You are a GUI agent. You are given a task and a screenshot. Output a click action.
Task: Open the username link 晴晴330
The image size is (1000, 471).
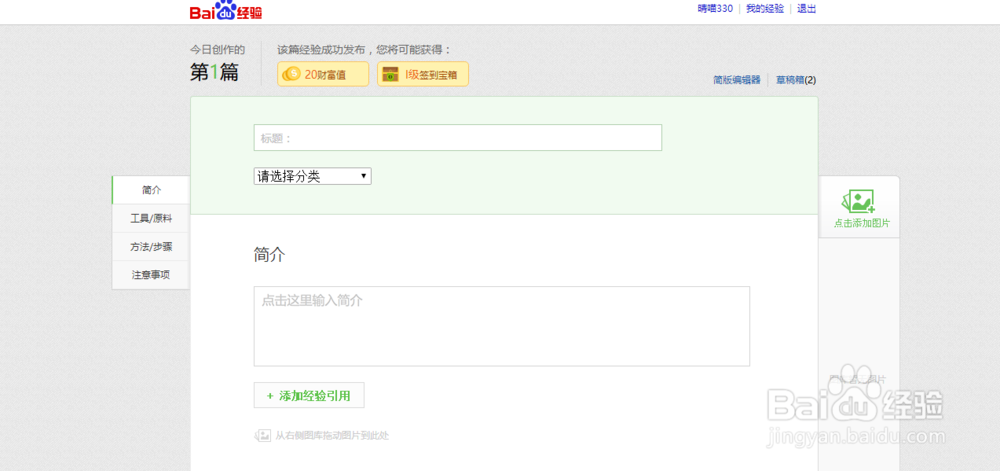coord(715,9)
